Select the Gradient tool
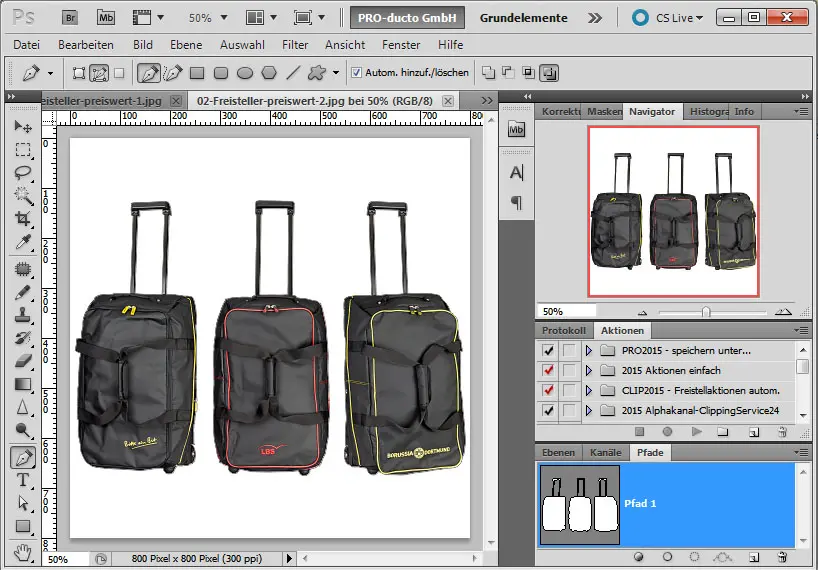818x570 pixels. pos(22,384)
